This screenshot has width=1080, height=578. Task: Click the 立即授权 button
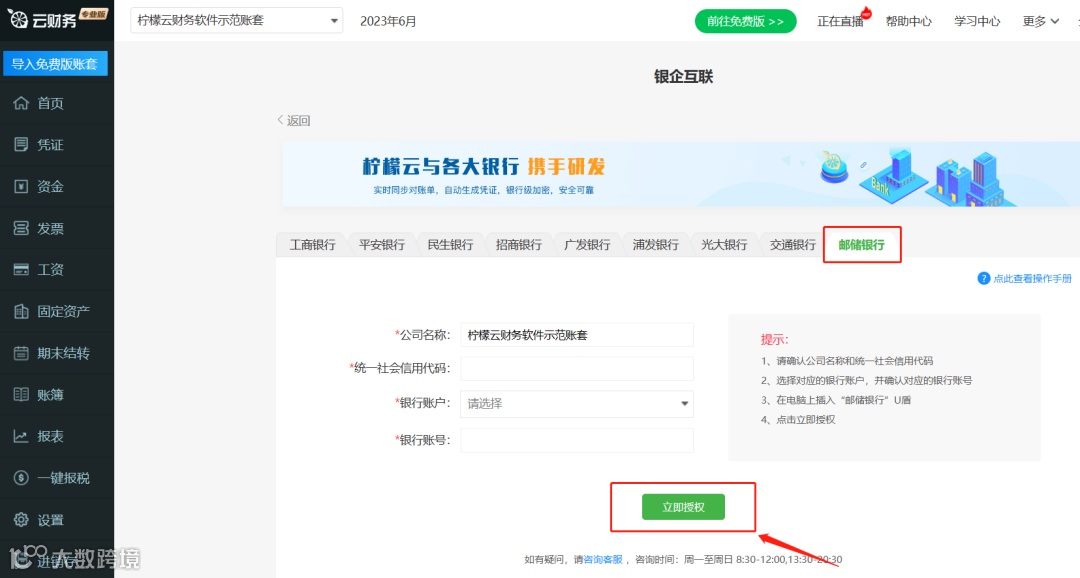(683, 507)
